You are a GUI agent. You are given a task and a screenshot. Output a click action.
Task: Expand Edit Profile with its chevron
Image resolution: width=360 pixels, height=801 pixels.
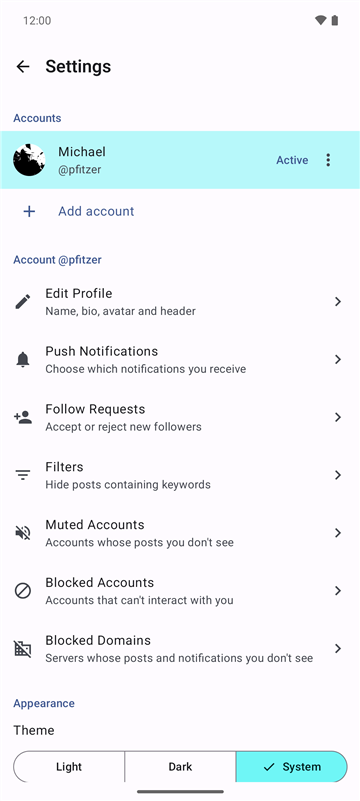coord(338,301)
